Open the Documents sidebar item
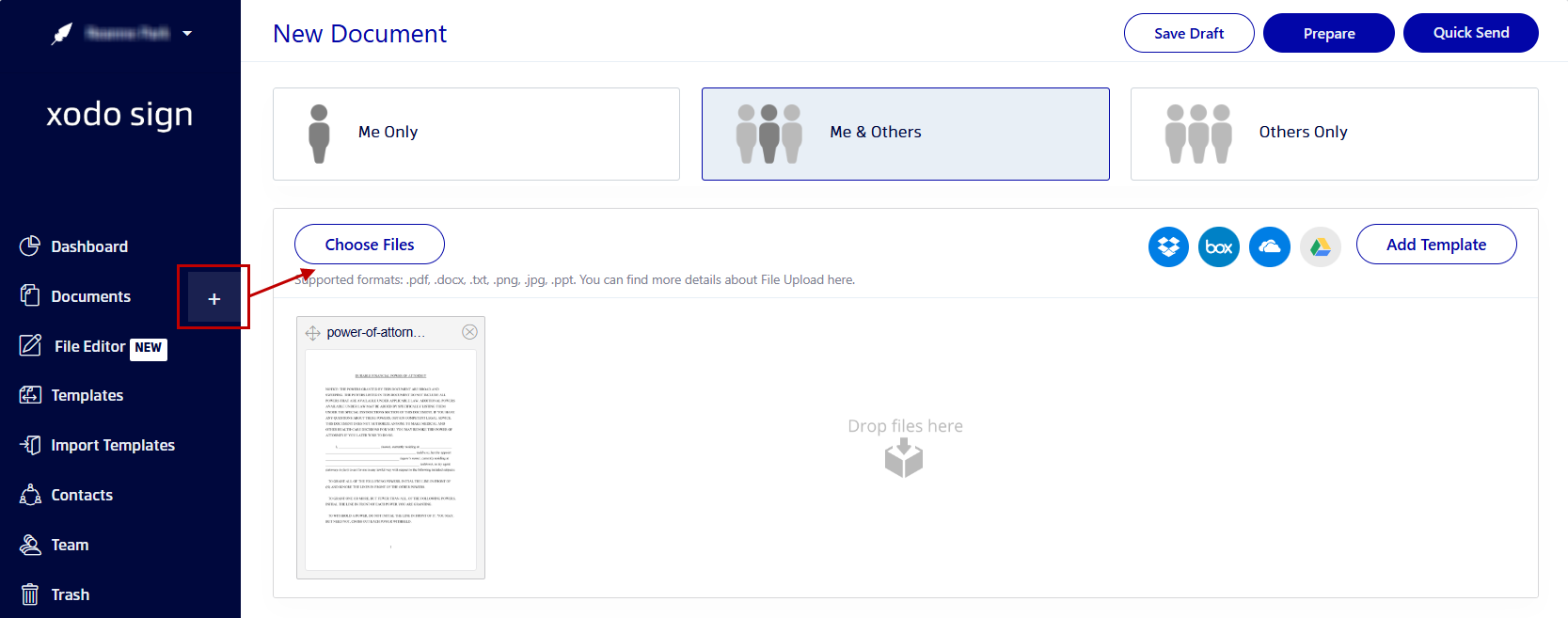The width and height of the screenshot is (1568, 618). 90,296
